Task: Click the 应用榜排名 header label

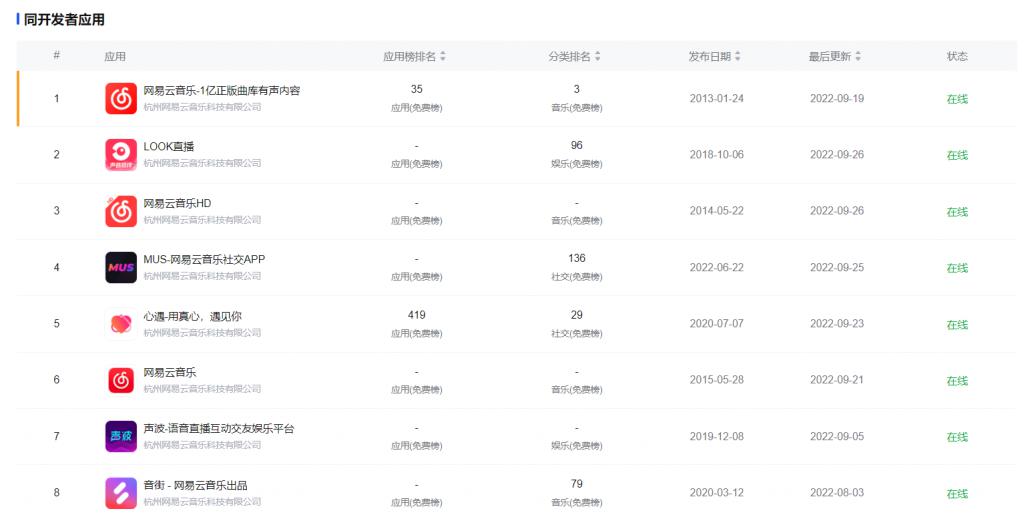Action: click(x=409, y=57)
